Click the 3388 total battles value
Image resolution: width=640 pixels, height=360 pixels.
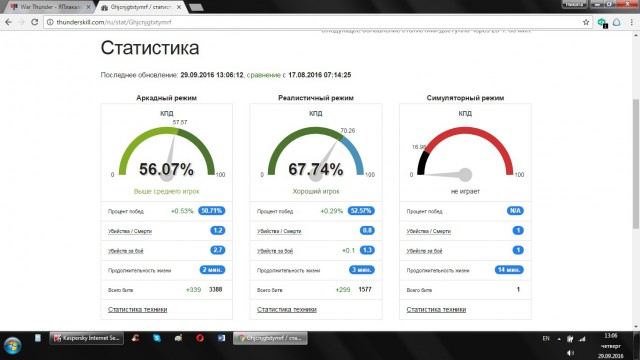(x=216, y=289)
